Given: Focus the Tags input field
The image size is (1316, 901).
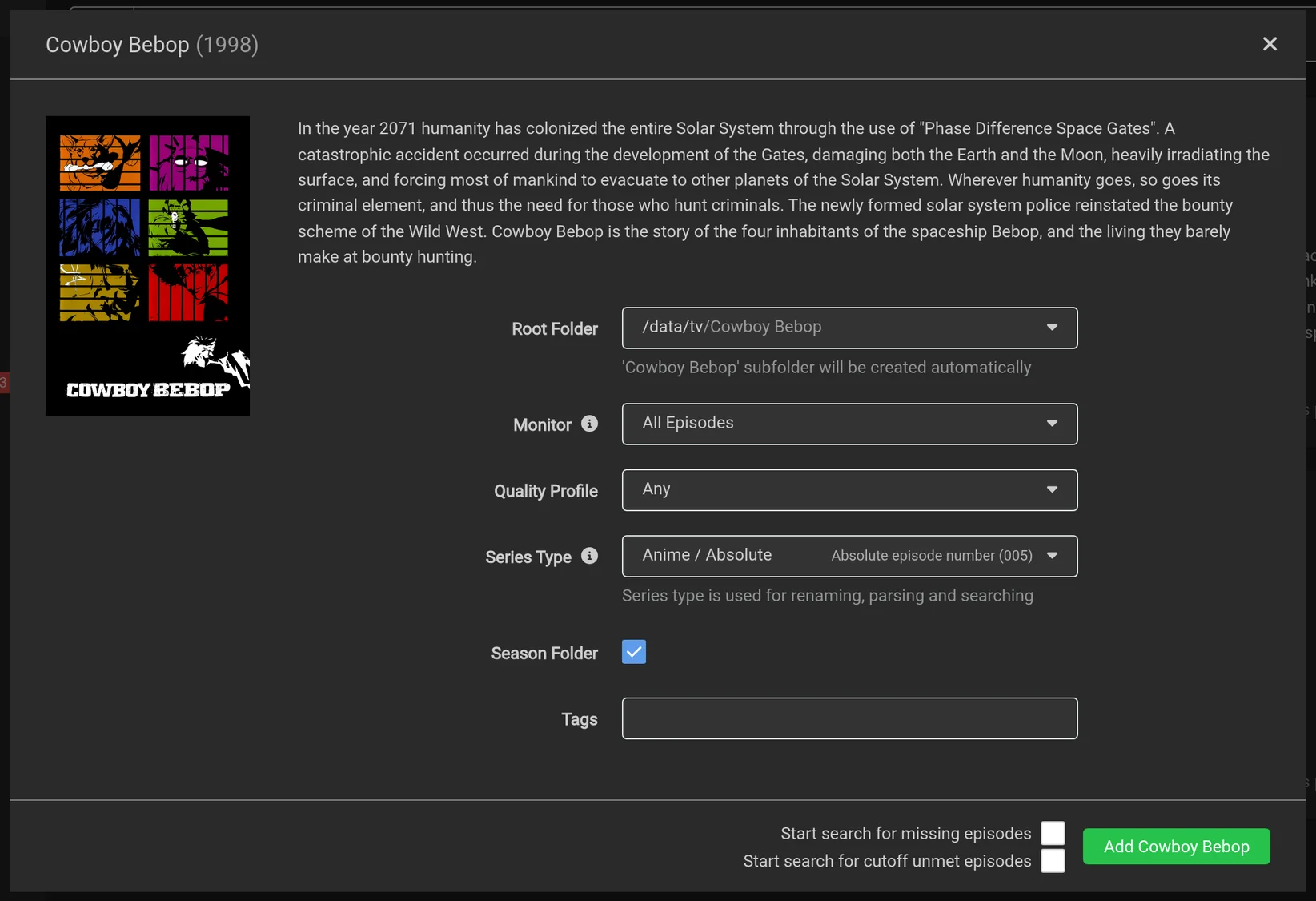Looking at the screenshot, I should (849, 718).
